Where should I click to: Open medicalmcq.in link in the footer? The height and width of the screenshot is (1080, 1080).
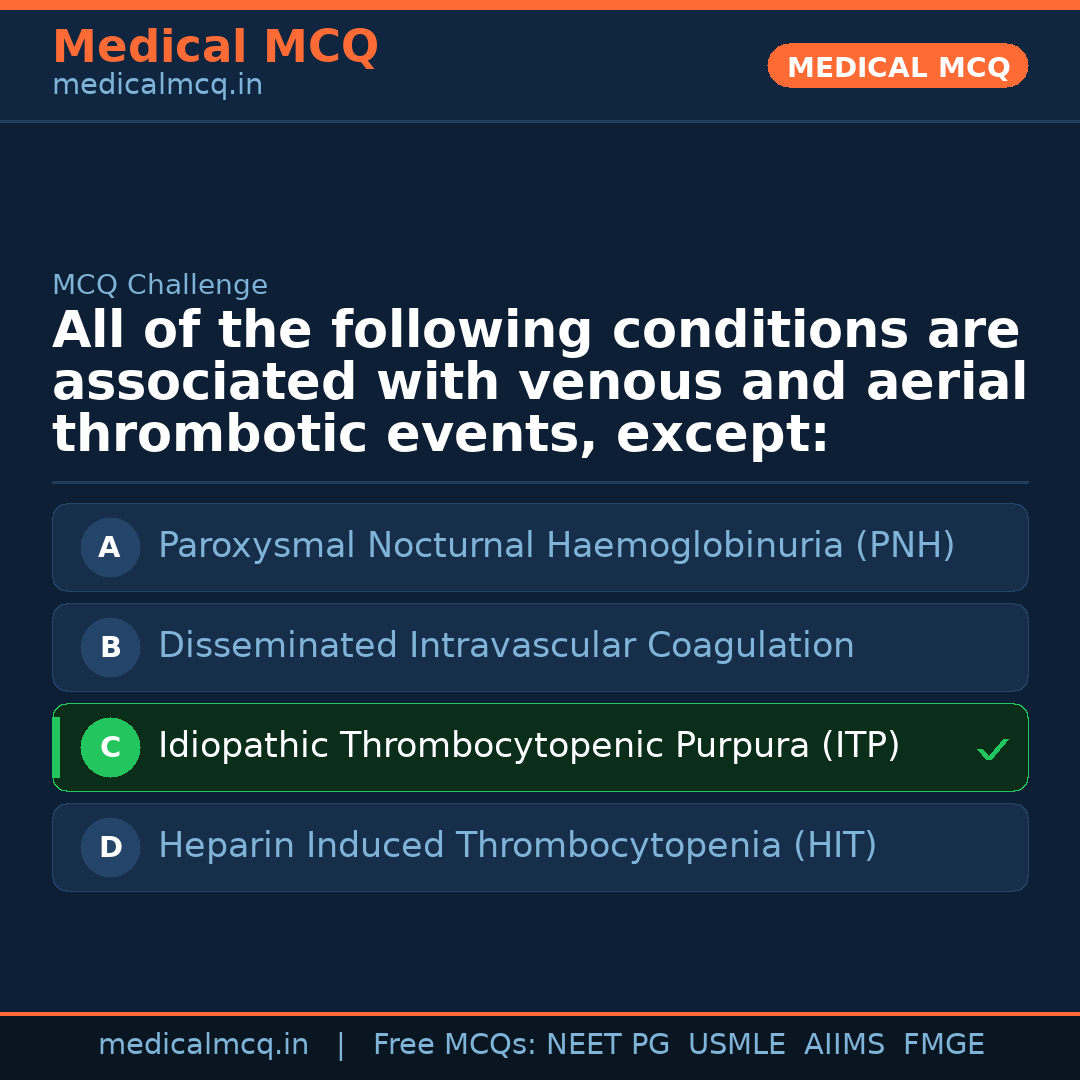(x=203, y=1045)
